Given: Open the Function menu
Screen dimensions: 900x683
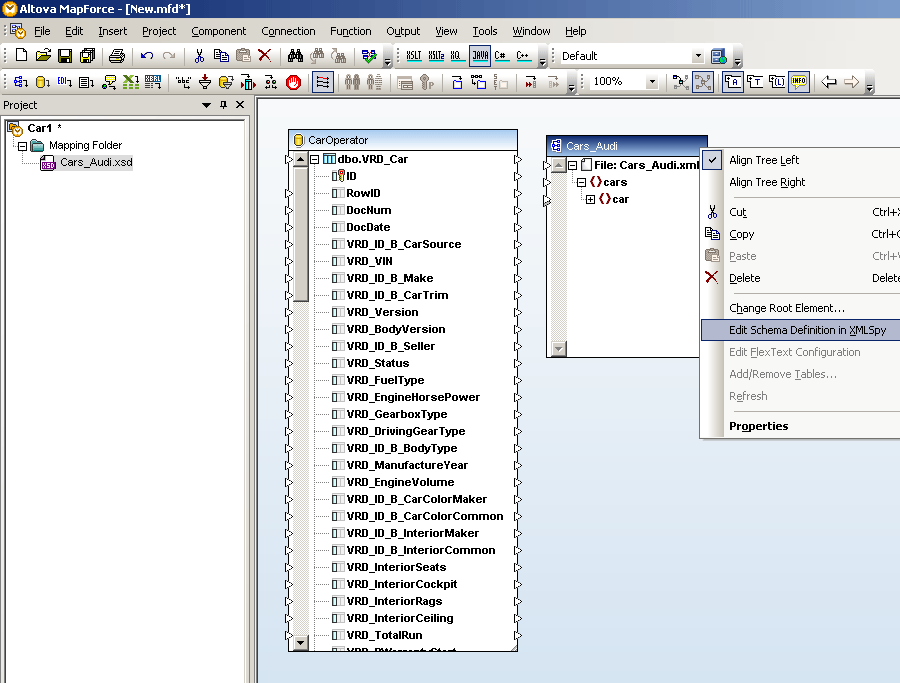Looking at the screenshot, I should pyautogui.click(x=351, y=31).
